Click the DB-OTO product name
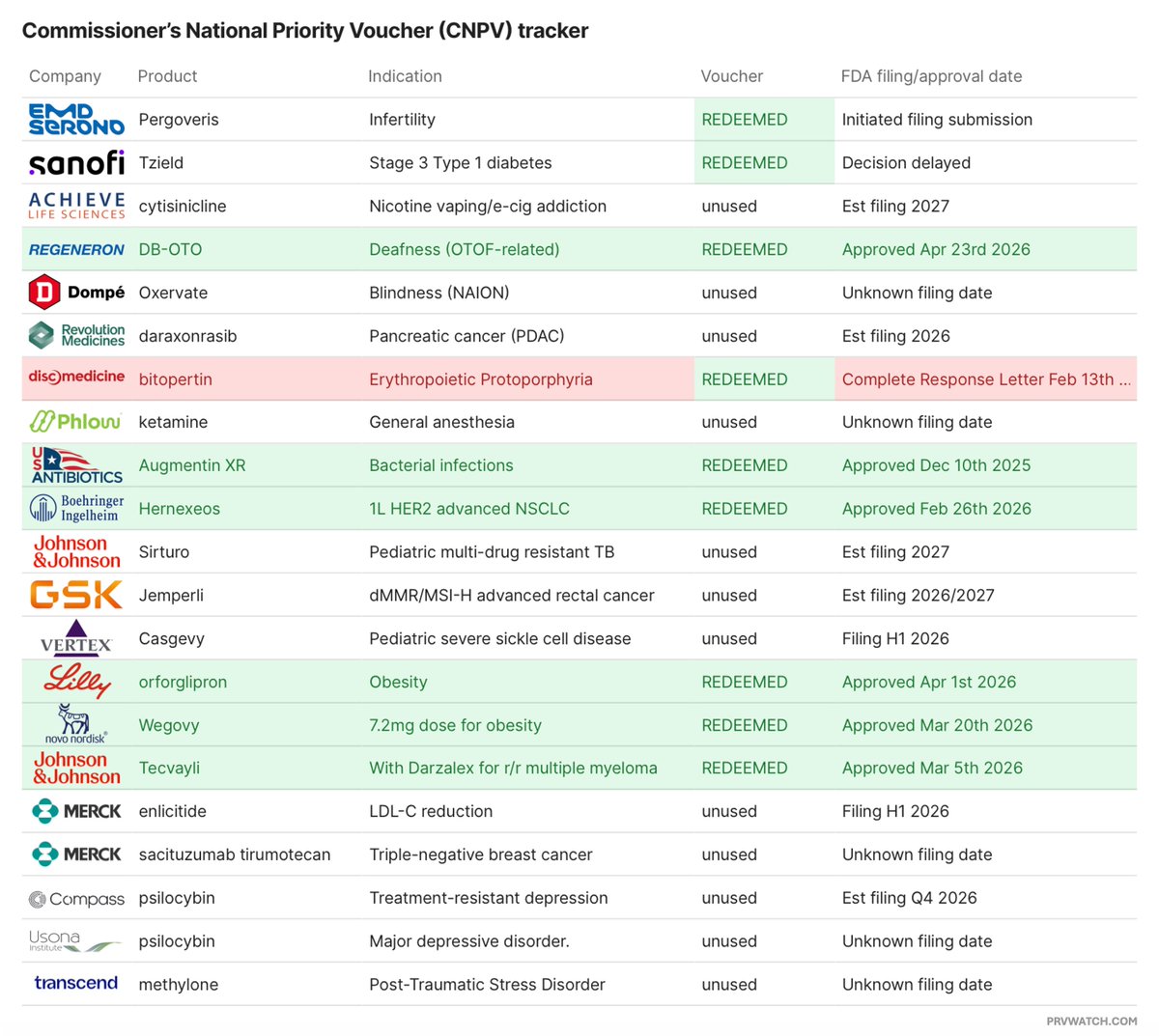Image resolution: width=1159 pixels, height=1036 pixels. (x=170, y=249)
